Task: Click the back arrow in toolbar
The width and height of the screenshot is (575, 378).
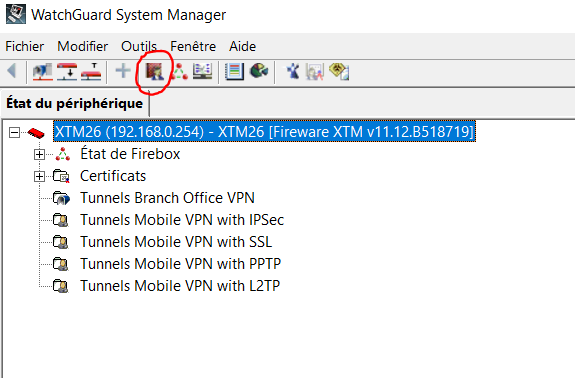Action: coord(12,70)
